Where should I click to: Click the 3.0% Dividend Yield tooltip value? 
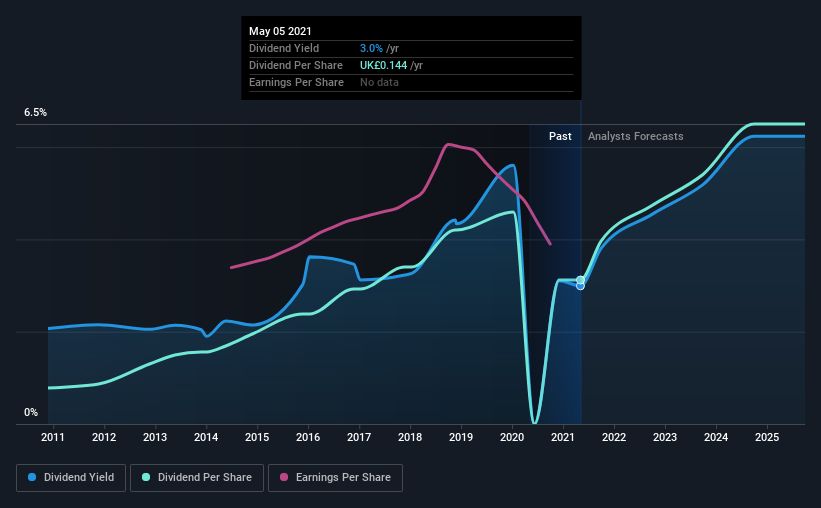coord(371,48)
